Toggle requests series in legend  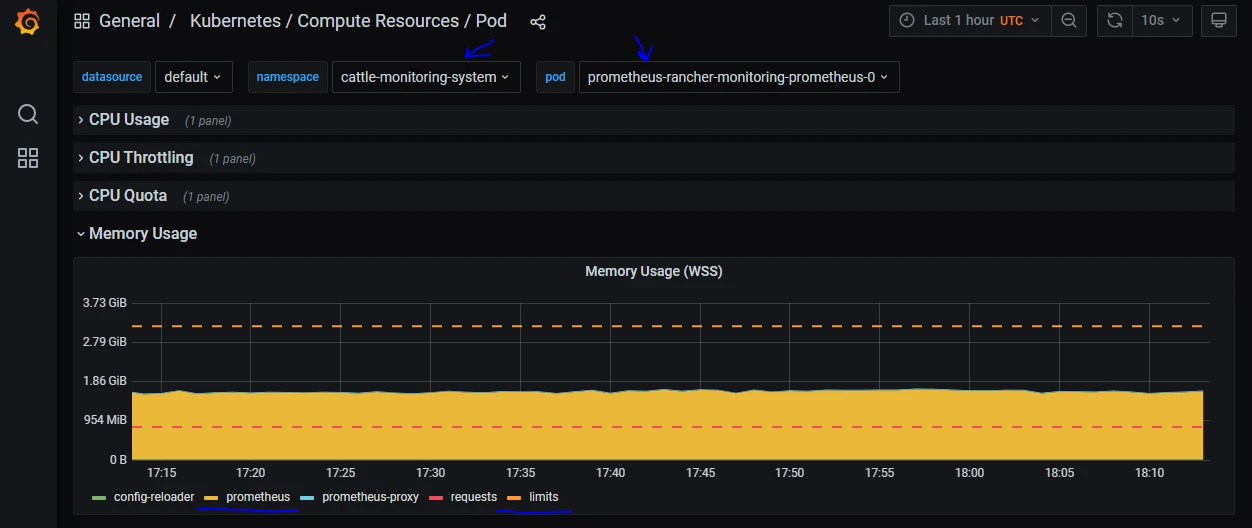pyautogui.click(x=474, y=497)
